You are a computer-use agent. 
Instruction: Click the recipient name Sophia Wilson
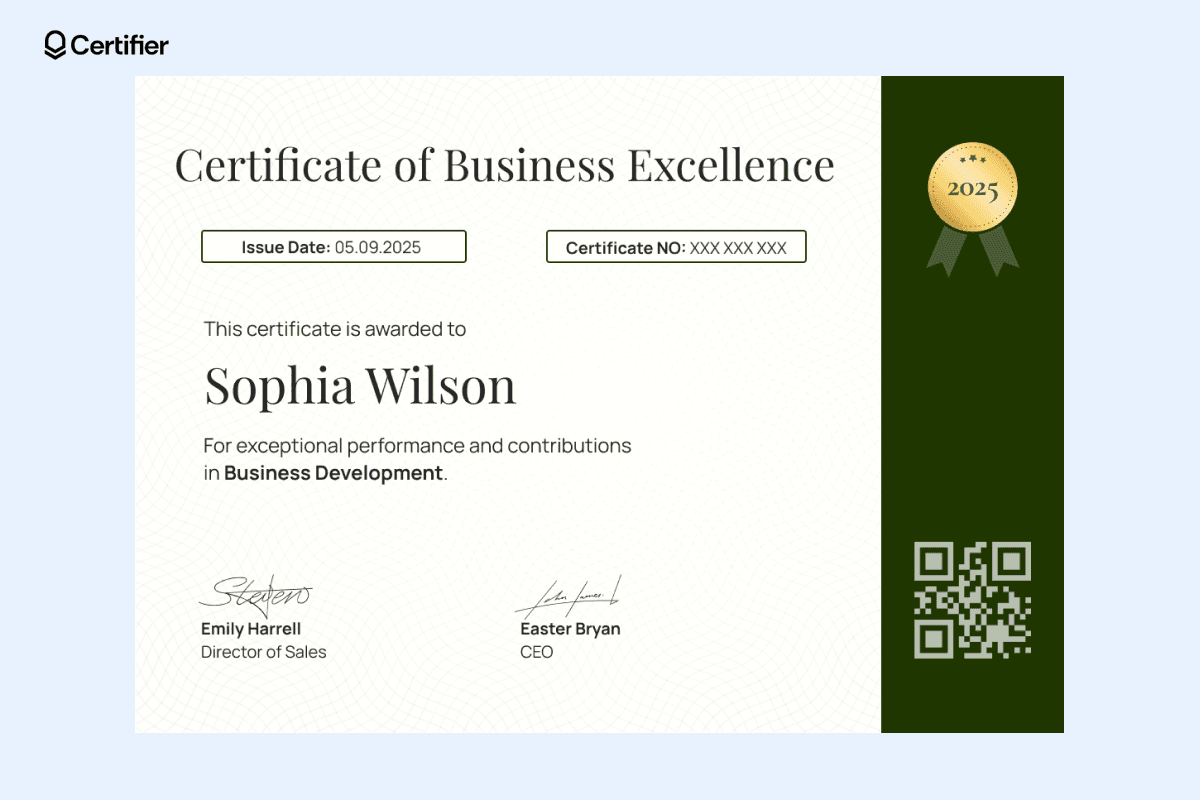click(360, 386)
